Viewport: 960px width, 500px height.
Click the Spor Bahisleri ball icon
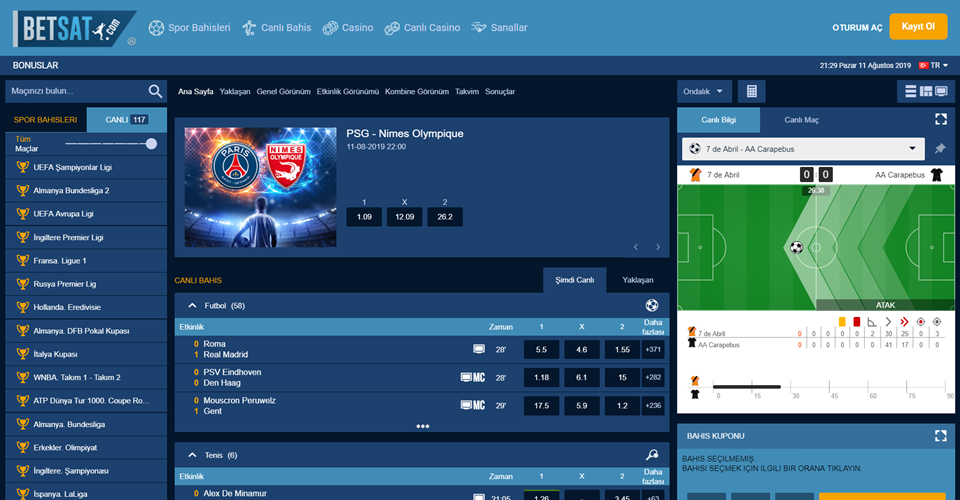[156, 28]
